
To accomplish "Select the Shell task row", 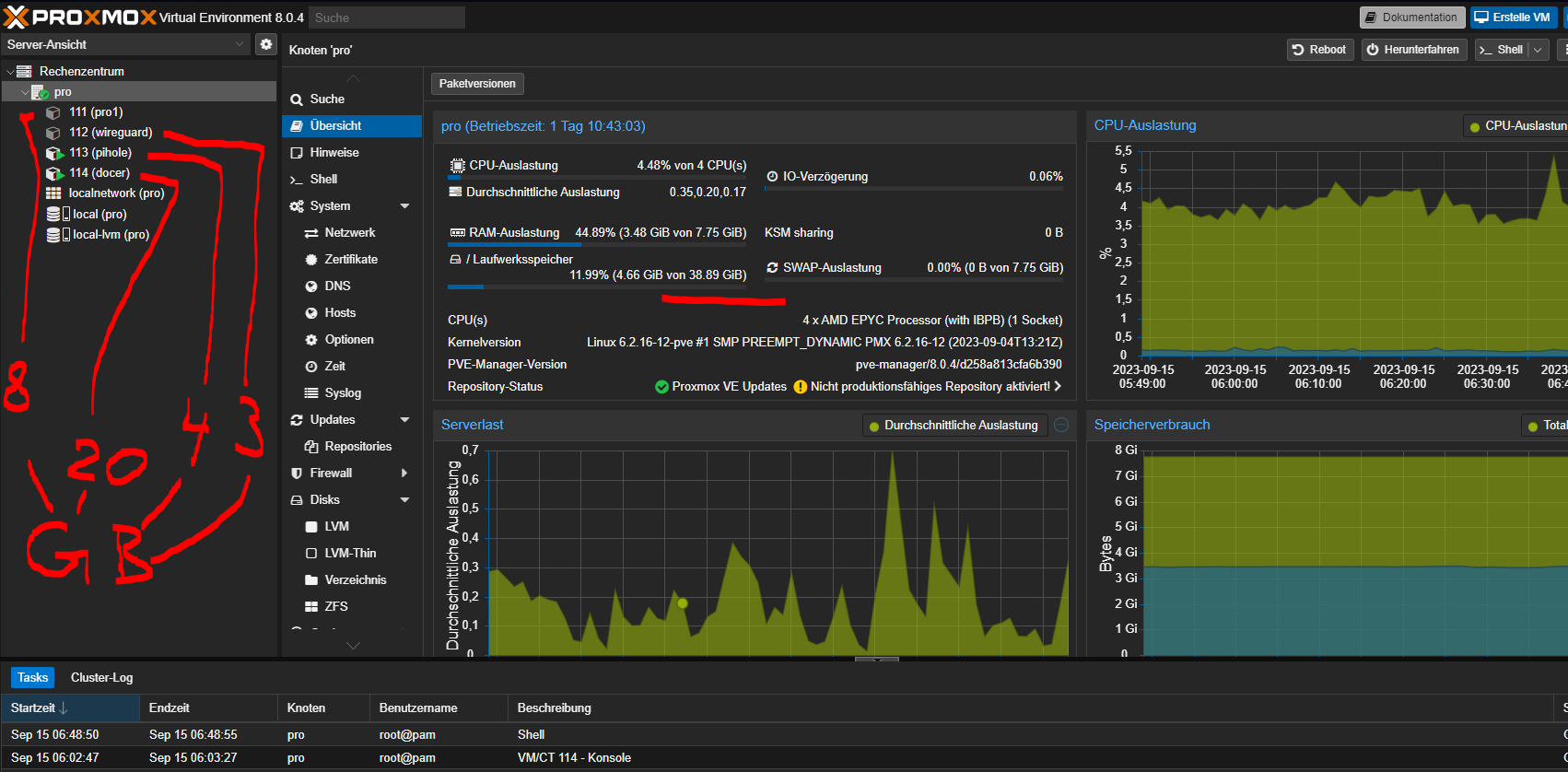I will (x=783, y=735).
